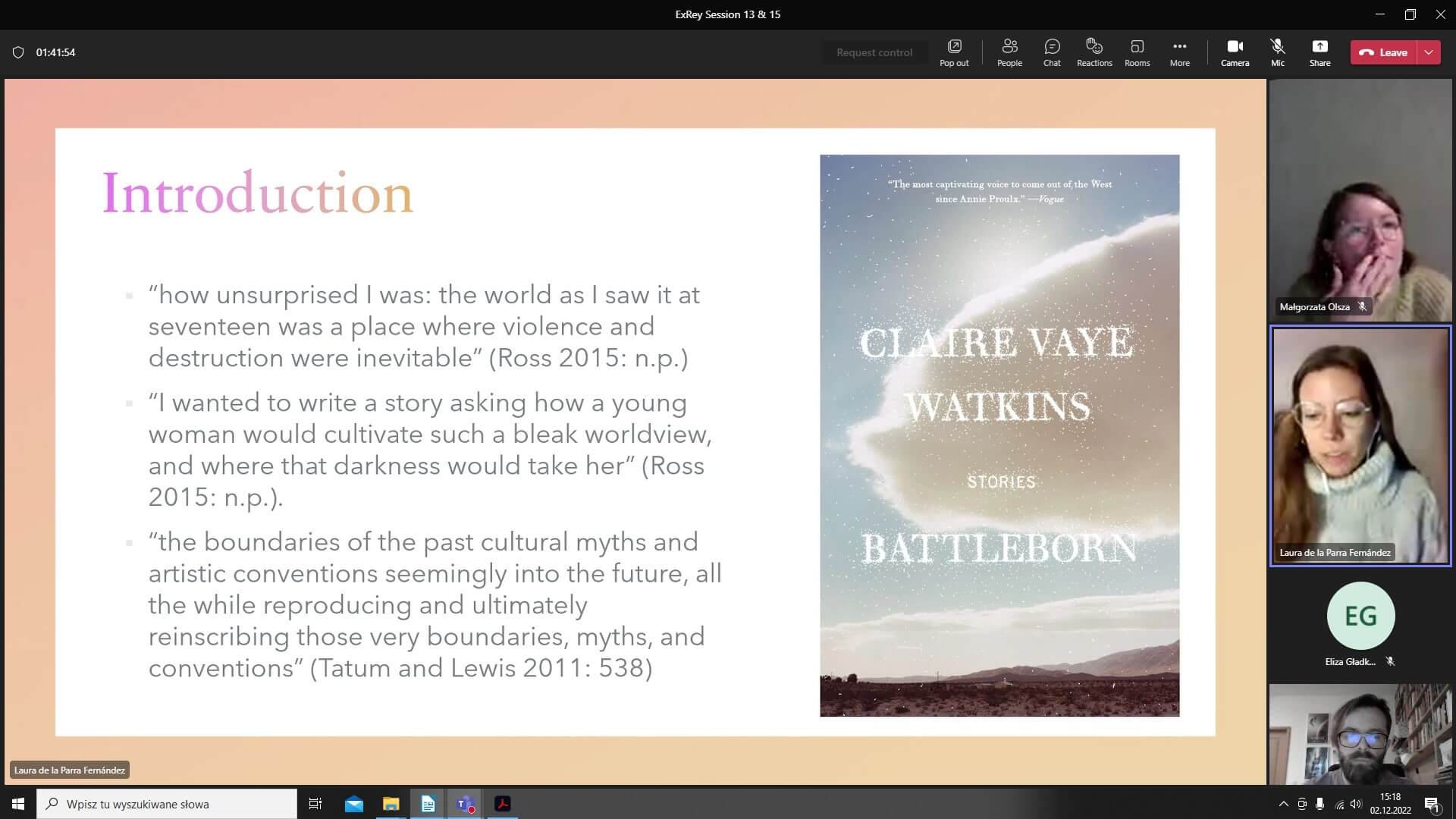1456x819 pixels.
Task: Expand the Leave options arrow
Action: [x=1429, y=52]
